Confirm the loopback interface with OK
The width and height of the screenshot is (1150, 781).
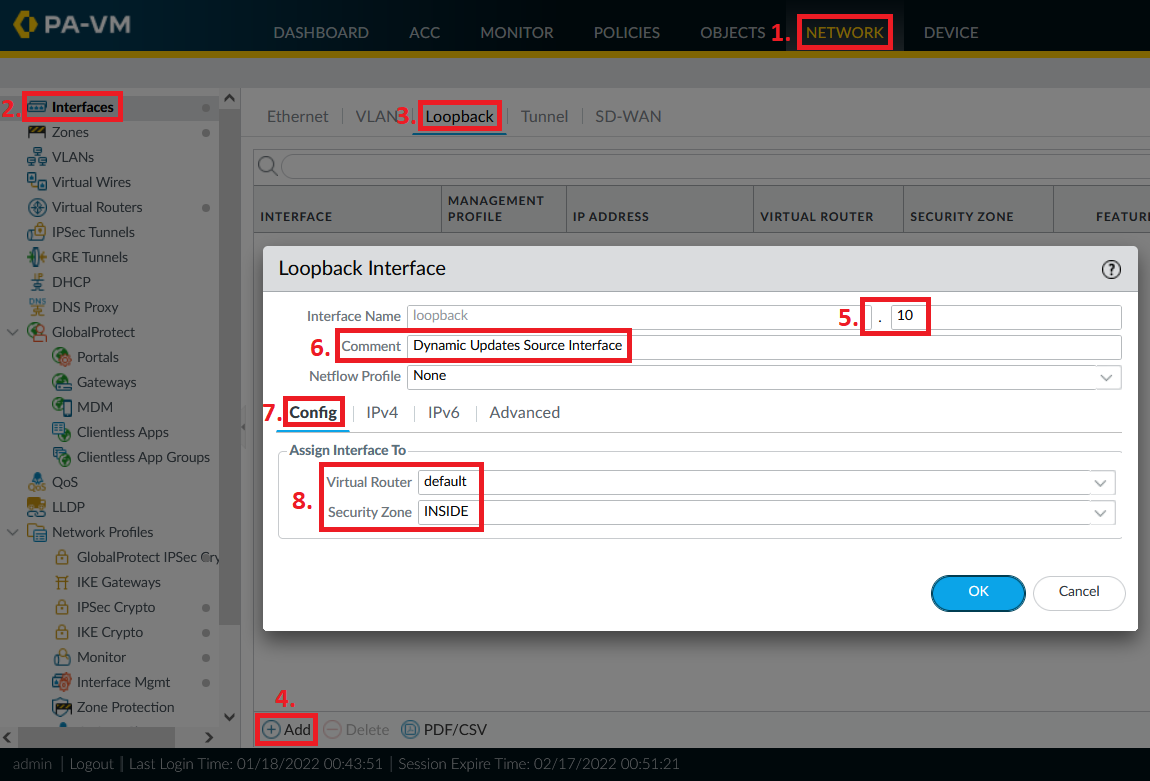pos(978,592)
